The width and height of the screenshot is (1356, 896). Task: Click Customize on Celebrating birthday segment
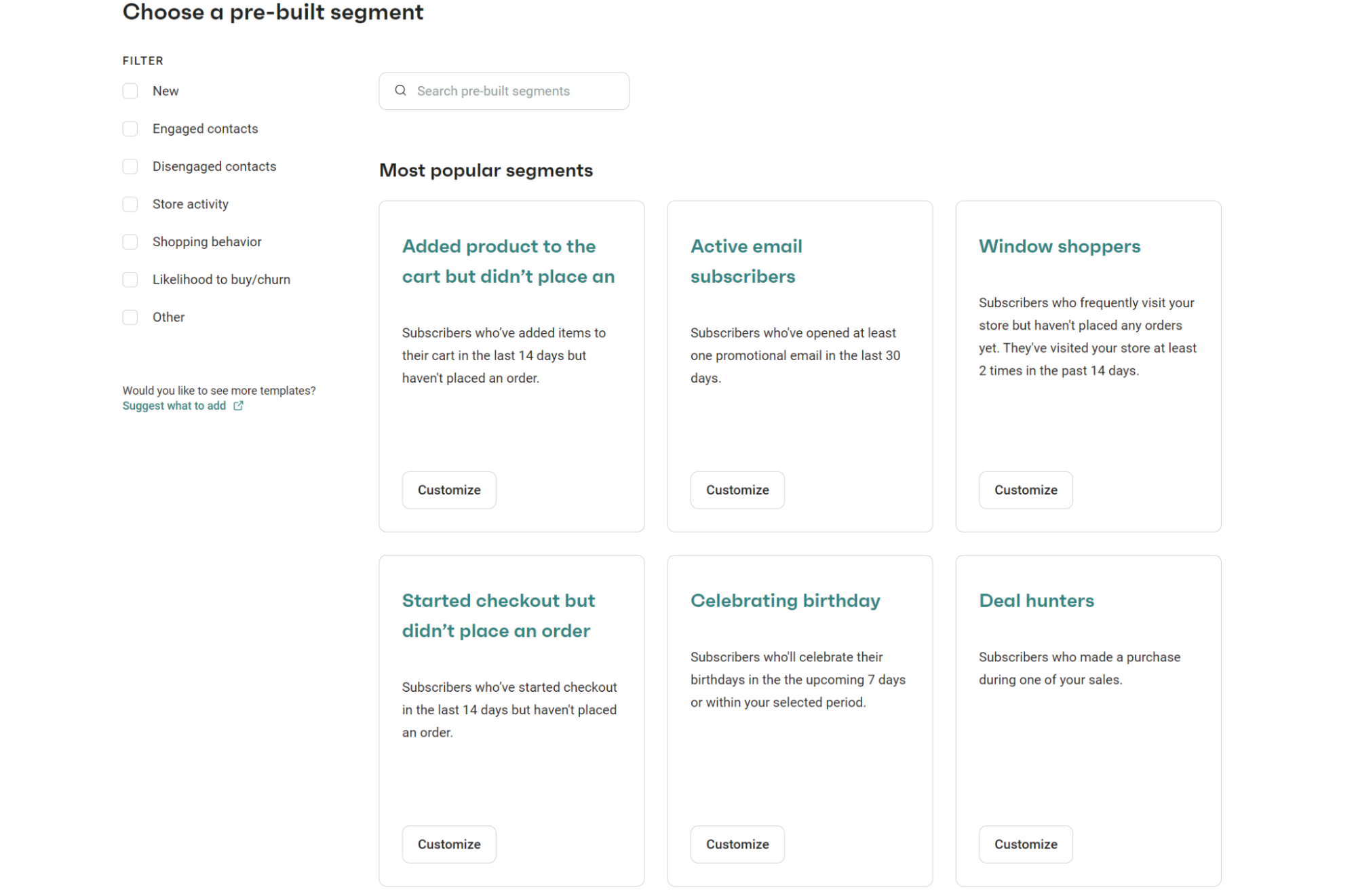[x=737, y=844]
